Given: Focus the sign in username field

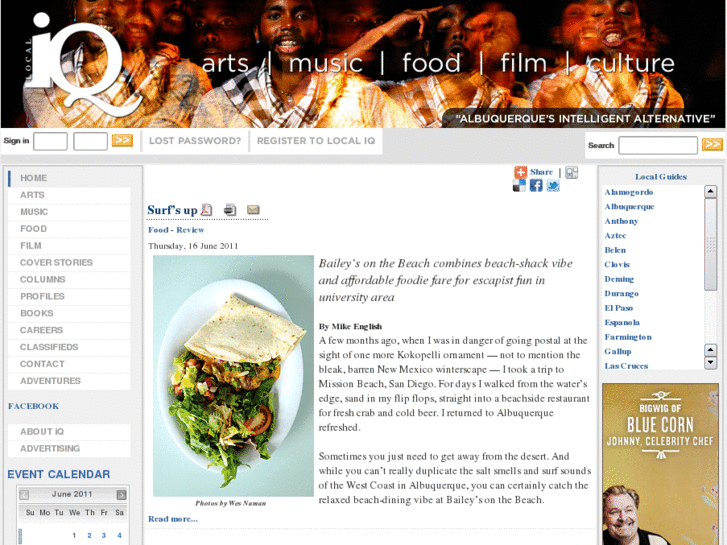Looking at the screenshot, I should 51,141.
